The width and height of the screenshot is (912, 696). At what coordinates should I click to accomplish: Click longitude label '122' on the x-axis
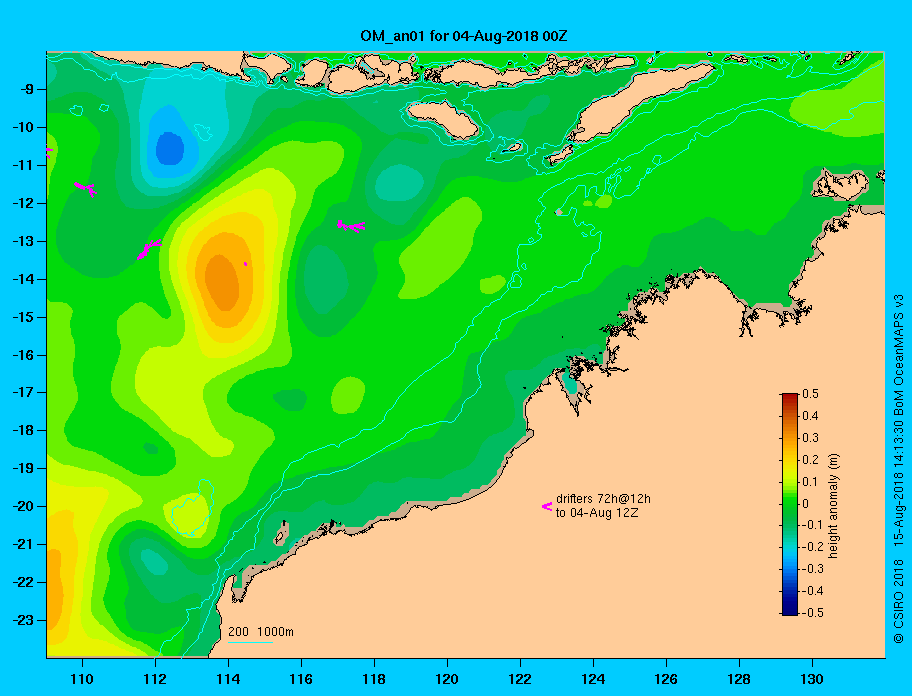[520, 679]
